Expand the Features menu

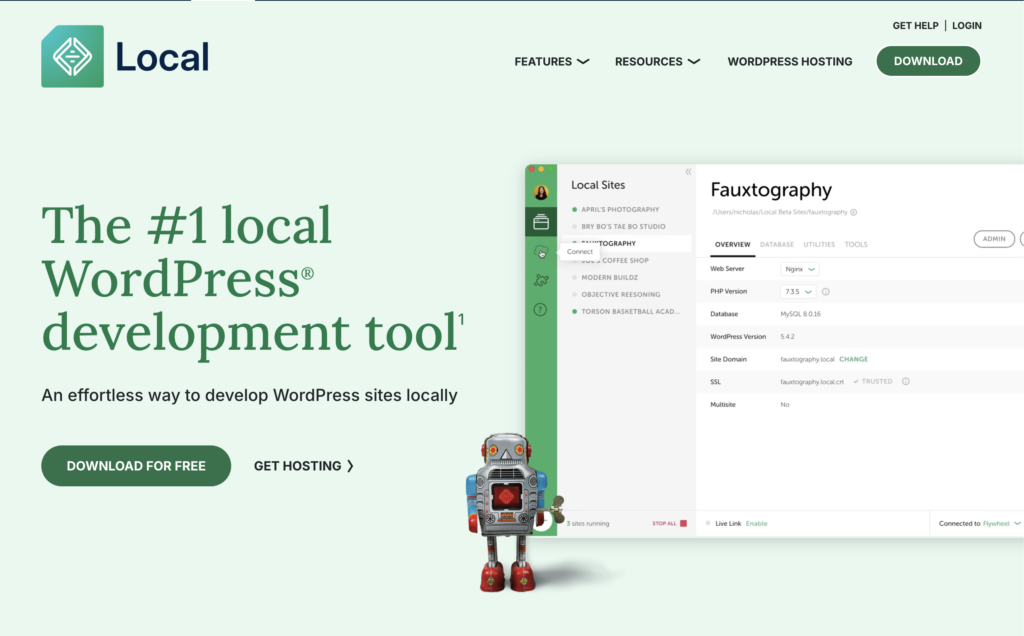(551, 61)
